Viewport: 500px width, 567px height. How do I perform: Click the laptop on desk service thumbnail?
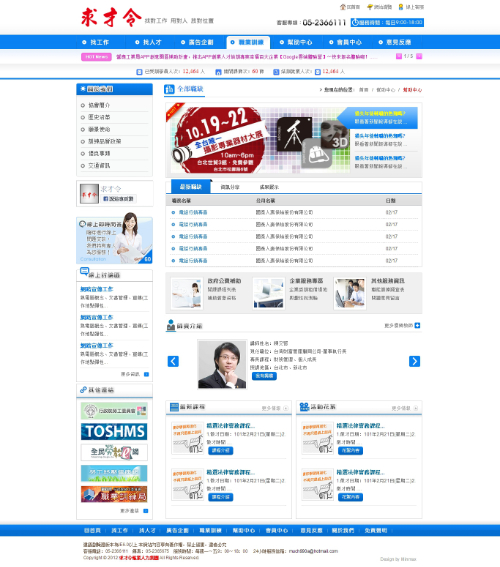(x=269, y=293)
